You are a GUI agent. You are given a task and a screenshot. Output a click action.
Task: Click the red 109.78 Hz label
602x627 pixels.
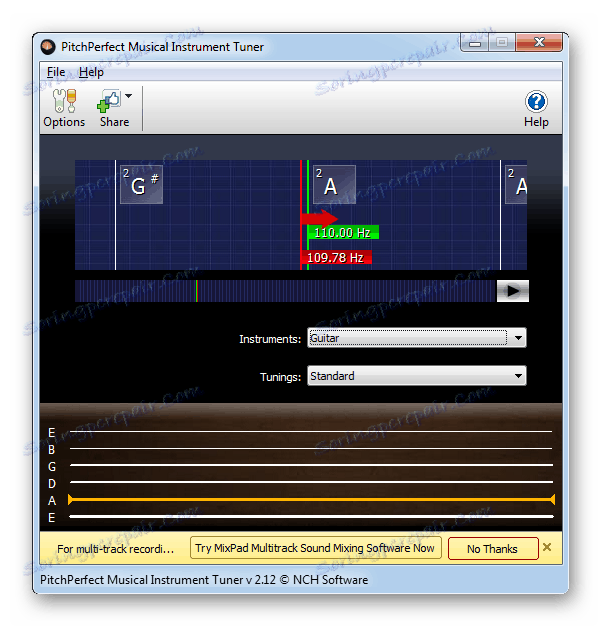coord(336,257)
